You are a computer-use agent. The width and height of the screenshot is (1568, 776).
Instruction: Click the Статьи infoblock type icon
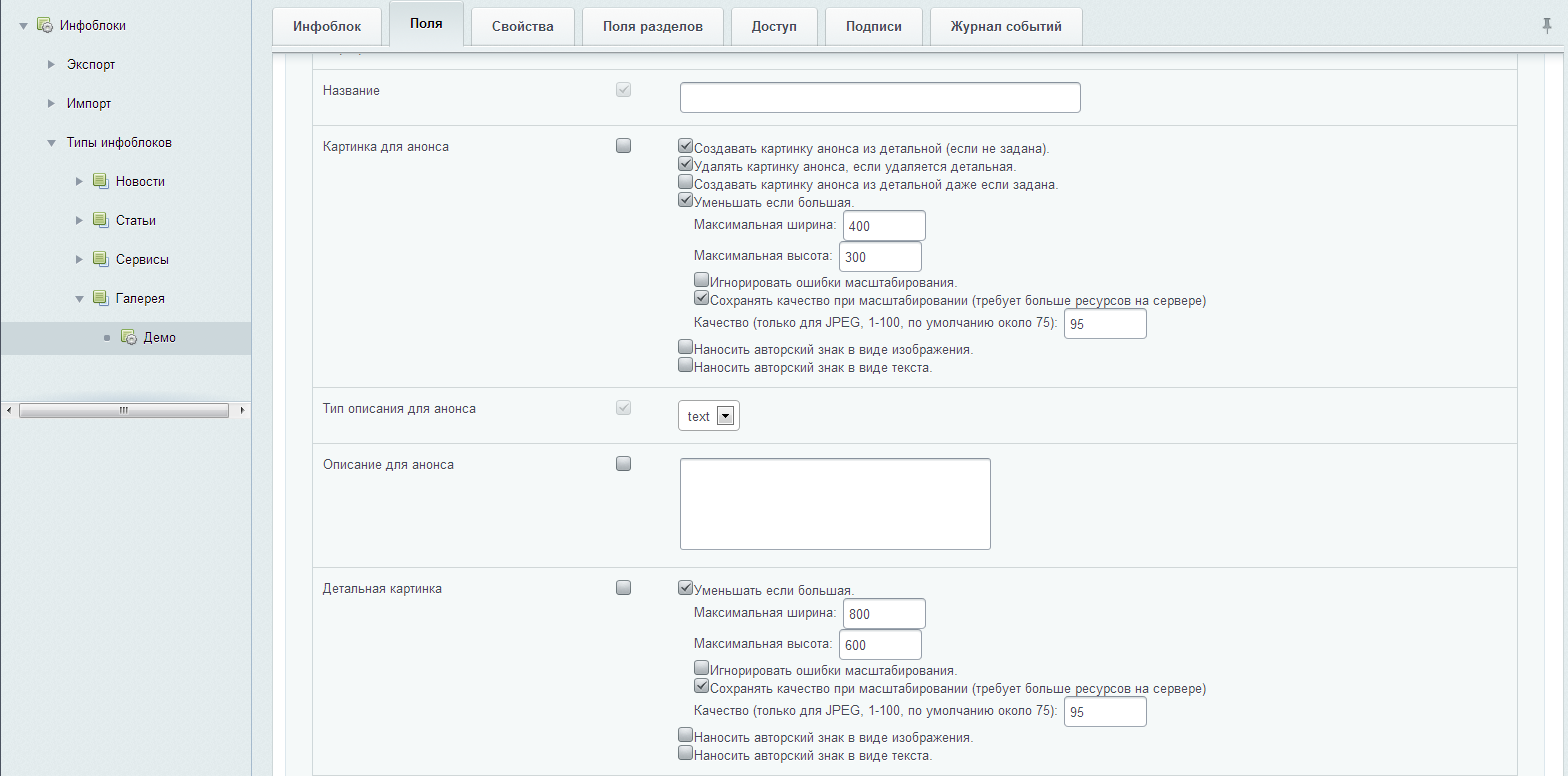click(100, 220)
